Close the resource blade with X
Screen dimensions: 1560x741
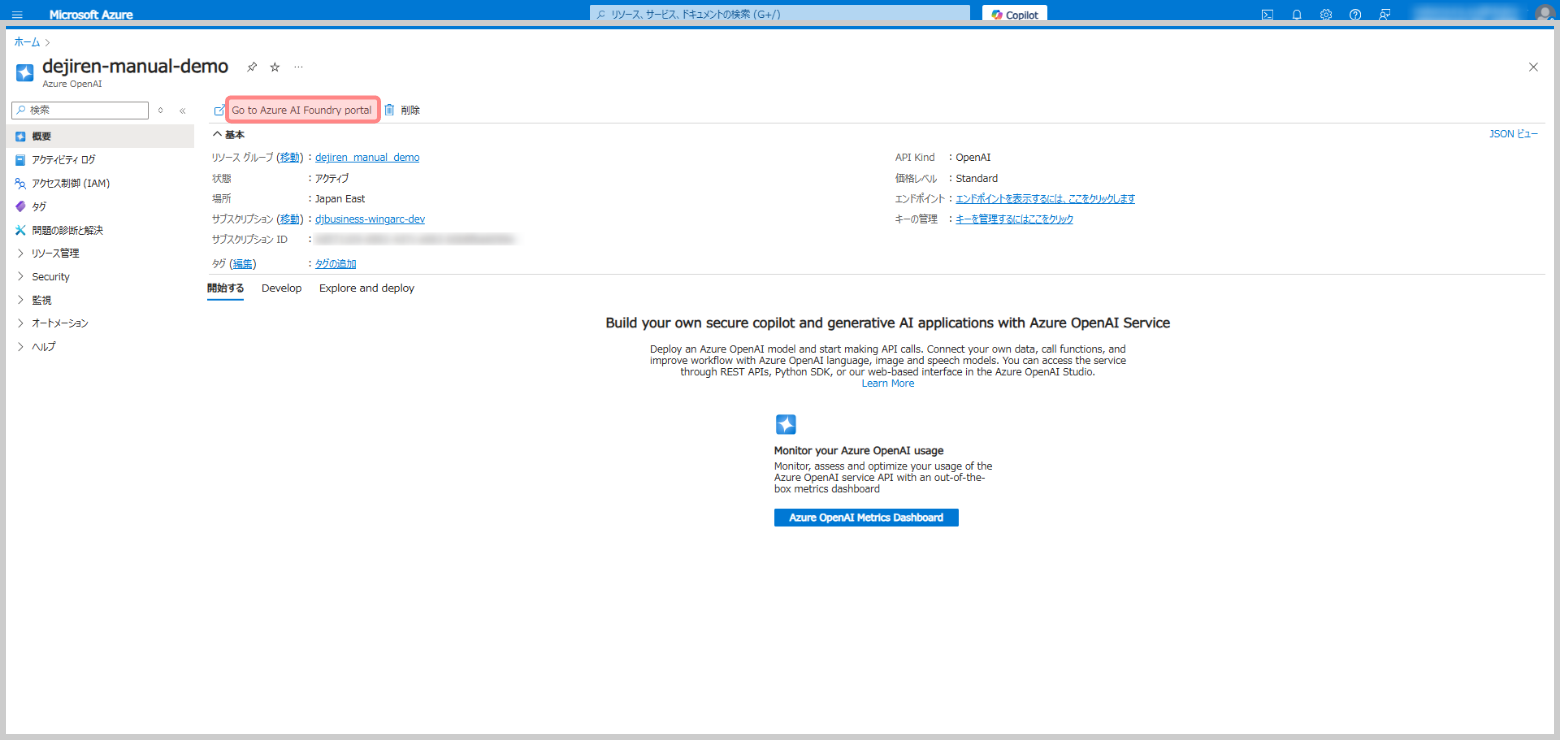tap(1533, 67)
